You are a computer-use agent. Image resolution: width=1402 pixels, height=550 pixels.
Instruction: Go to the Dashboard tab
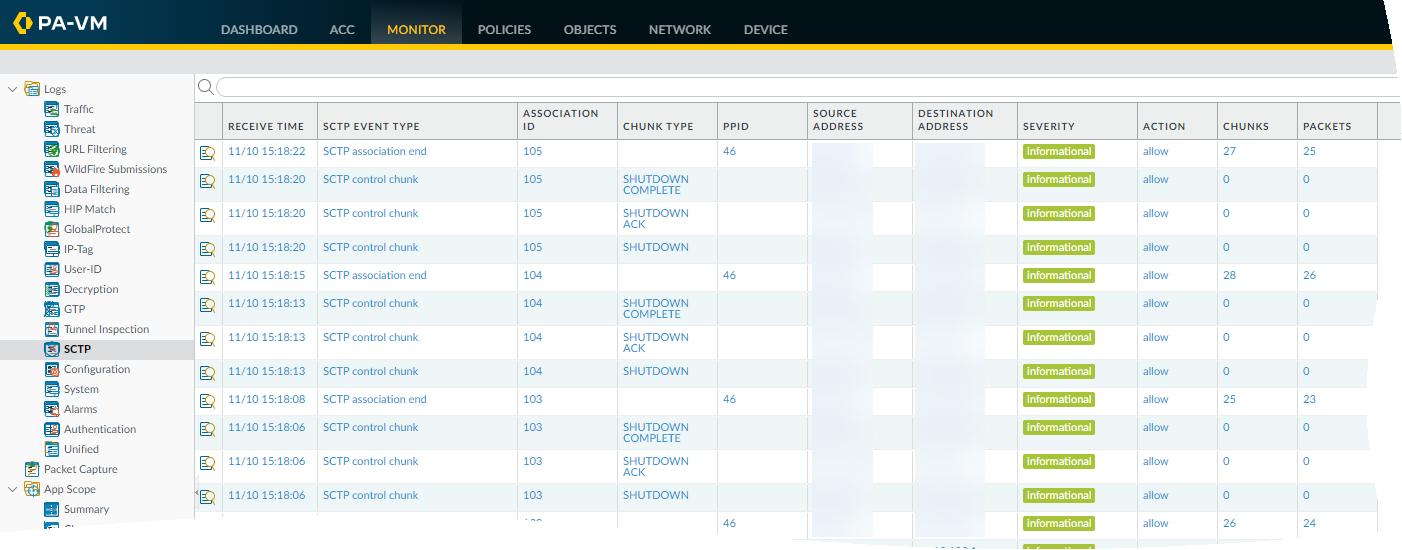pos(259,29)
